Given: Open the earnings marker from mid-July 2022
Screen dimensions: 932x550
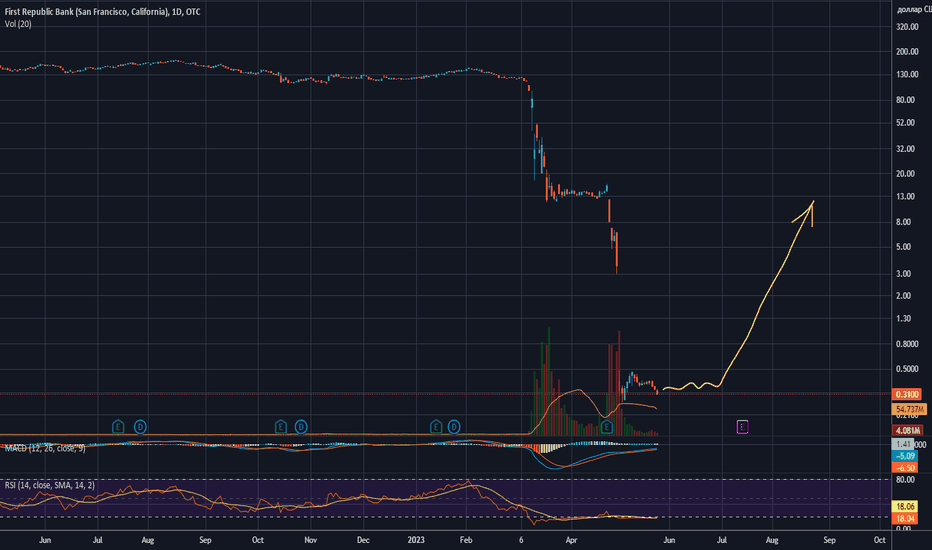Looking at the screenshot, I should pos(118,426).
